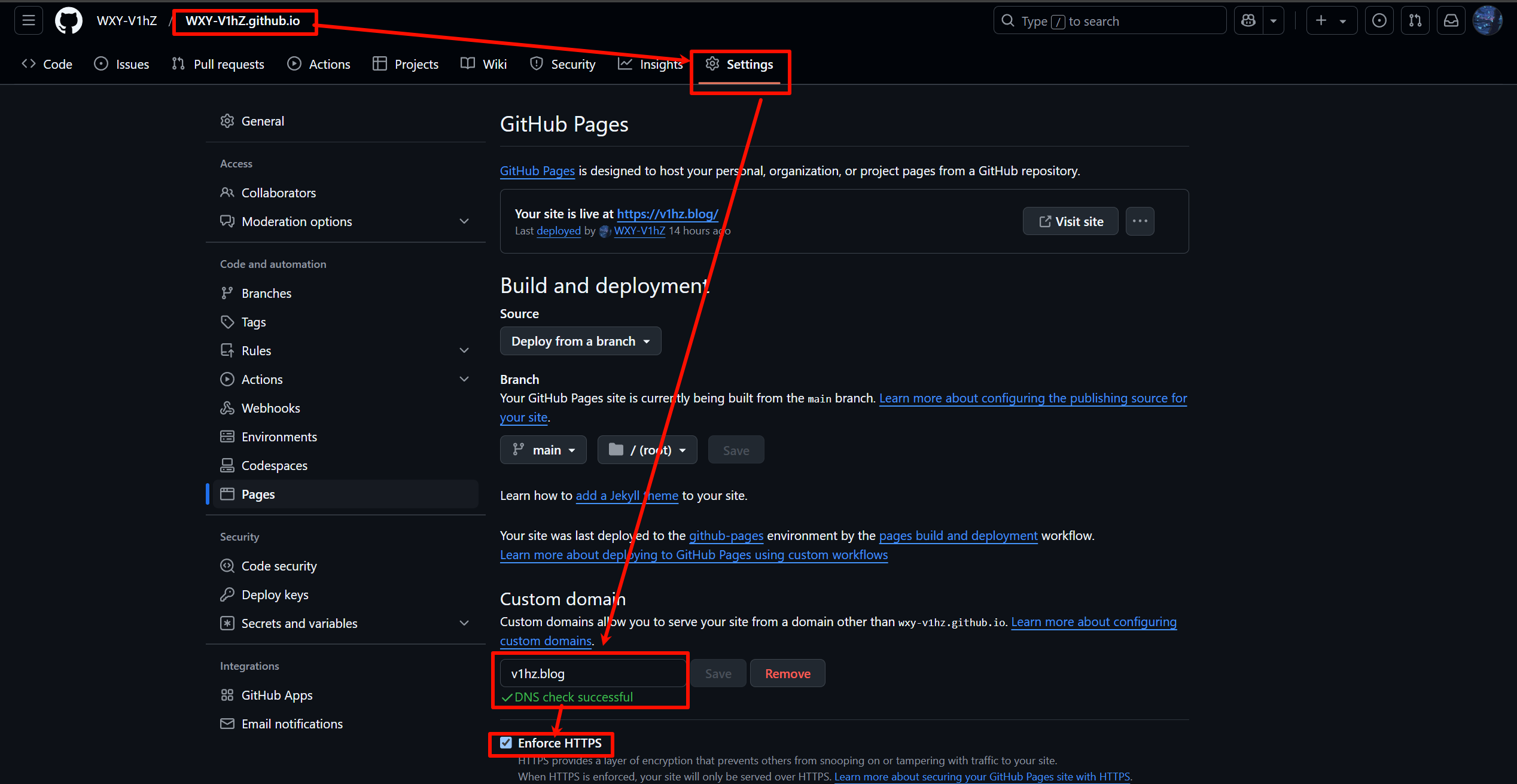Click the custom domain text field

(592, 673)
